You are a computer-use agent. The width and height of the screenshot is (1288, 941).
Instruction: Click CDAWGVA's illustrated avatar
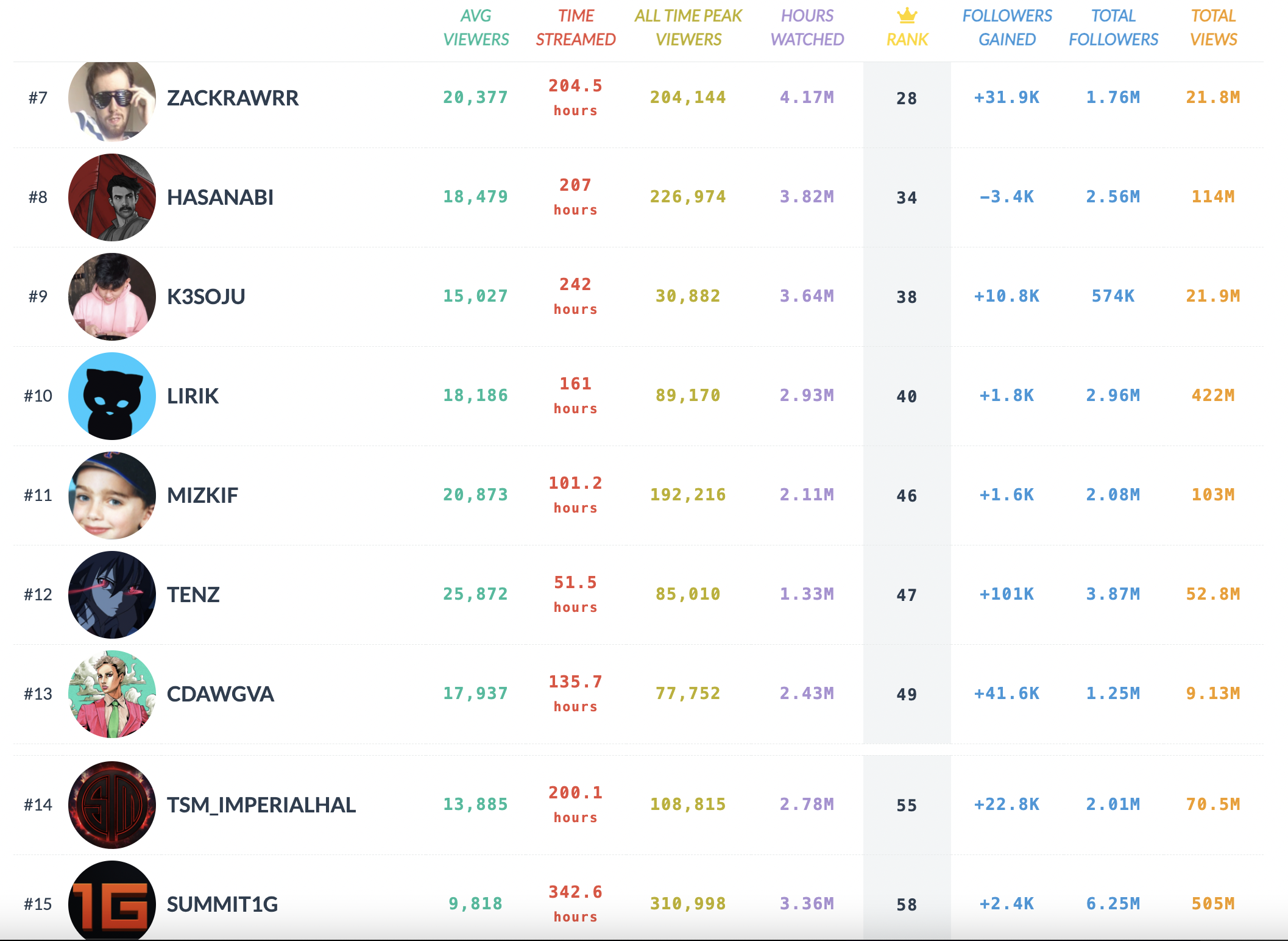click(112, 694)
